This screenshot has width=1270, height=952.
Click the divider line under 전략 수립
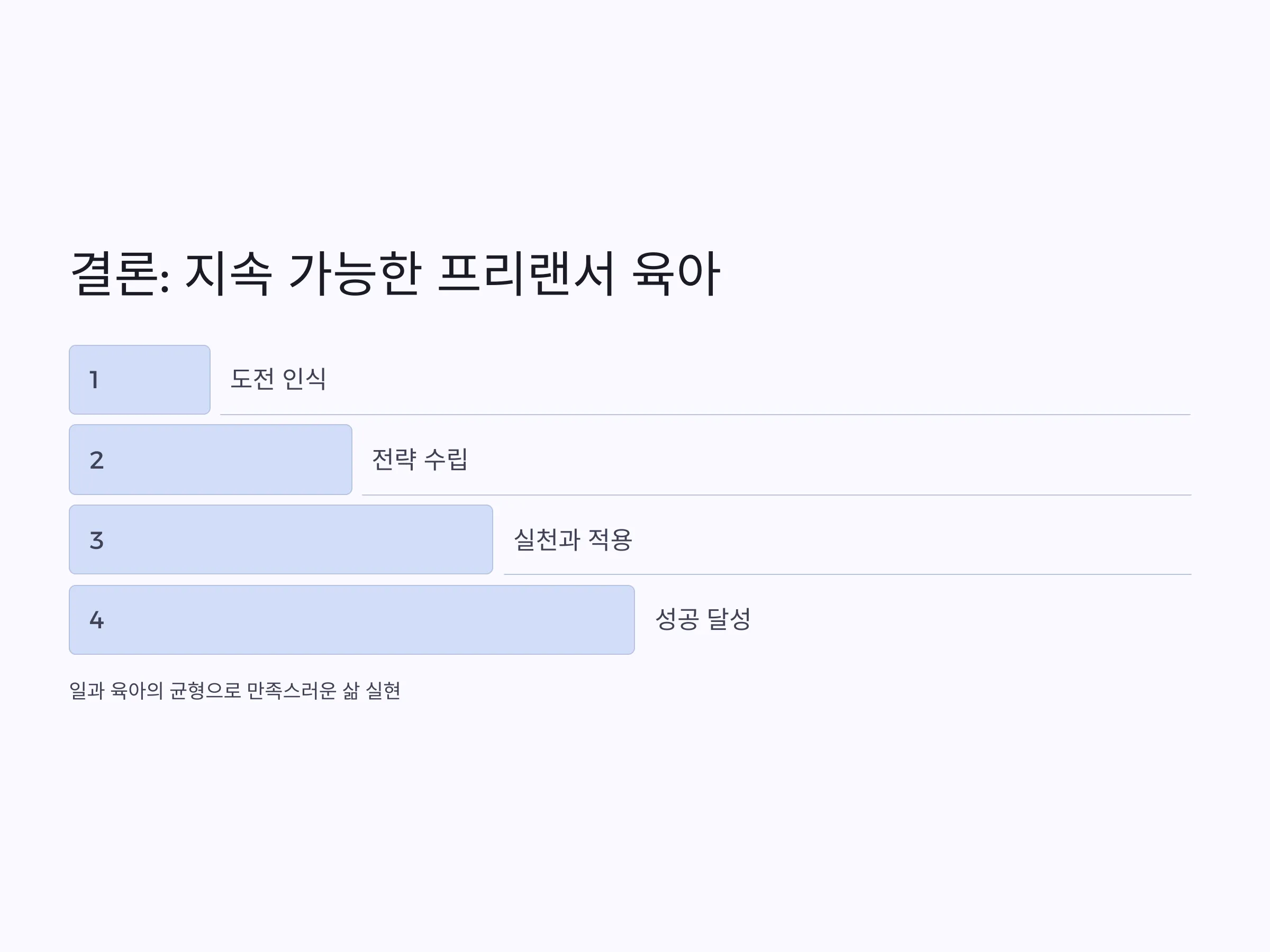[776, 495]
